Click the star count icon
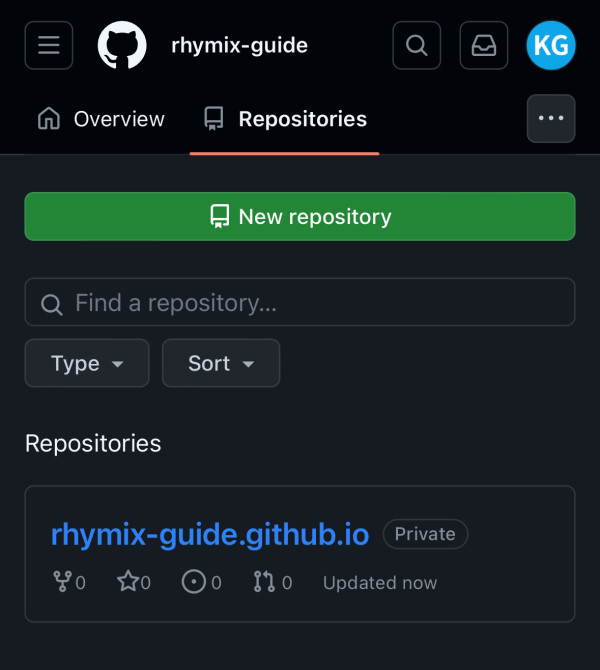This screenshot has height=670, width=600. pos(128,582)
